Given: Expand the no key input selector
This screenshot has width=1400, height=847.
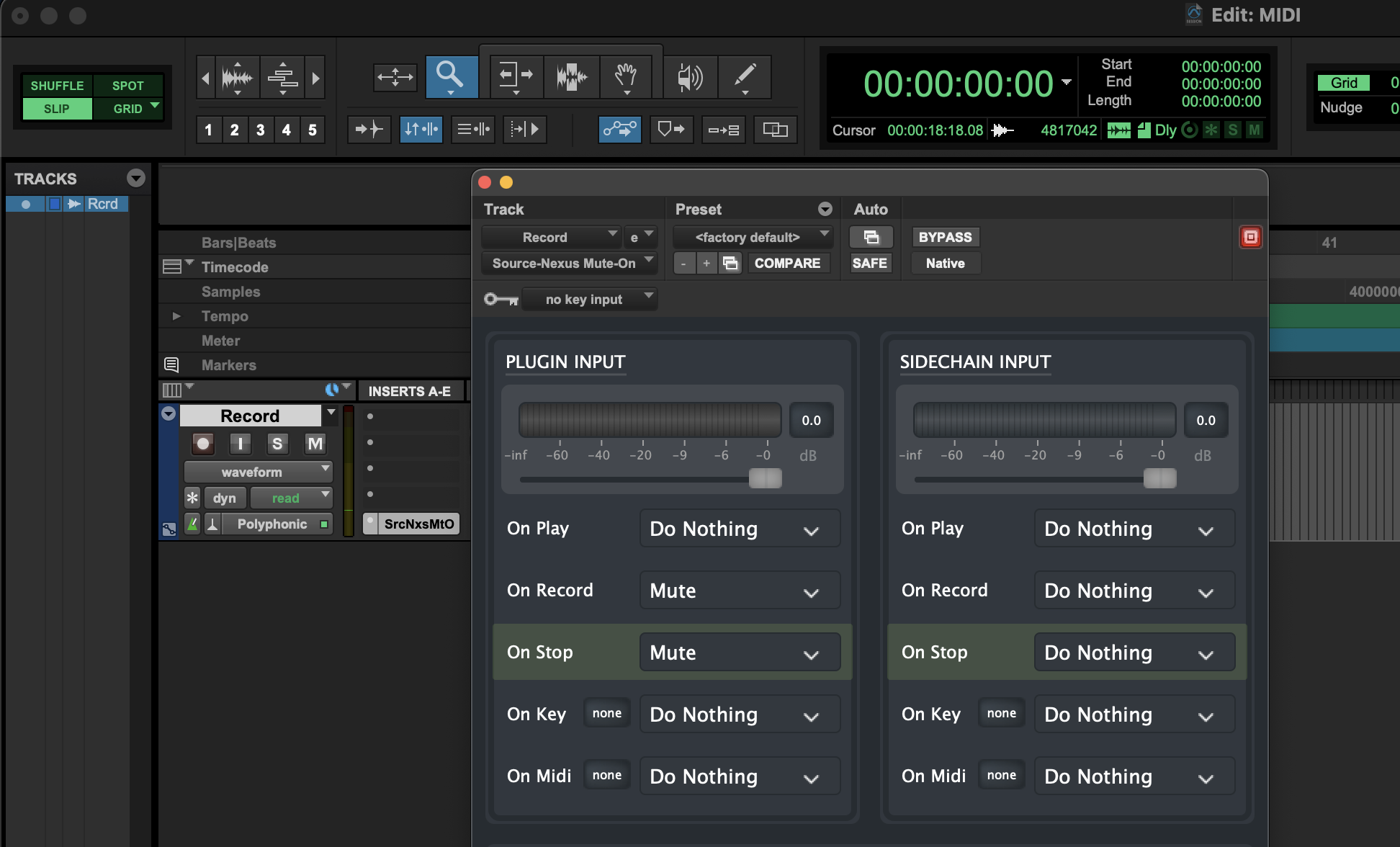Looking at the screenshot, I should (x=590, y=299).
